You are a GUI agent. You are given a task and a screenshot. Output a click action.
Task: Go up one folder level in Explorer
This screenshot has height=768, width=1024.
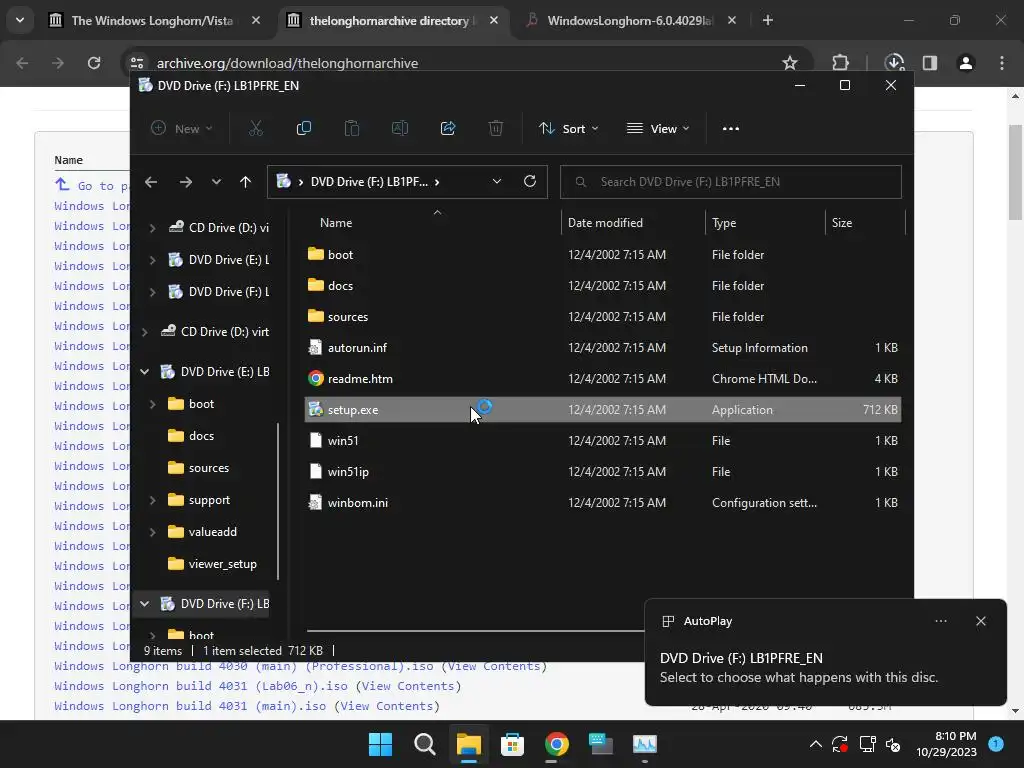point(246,182)
